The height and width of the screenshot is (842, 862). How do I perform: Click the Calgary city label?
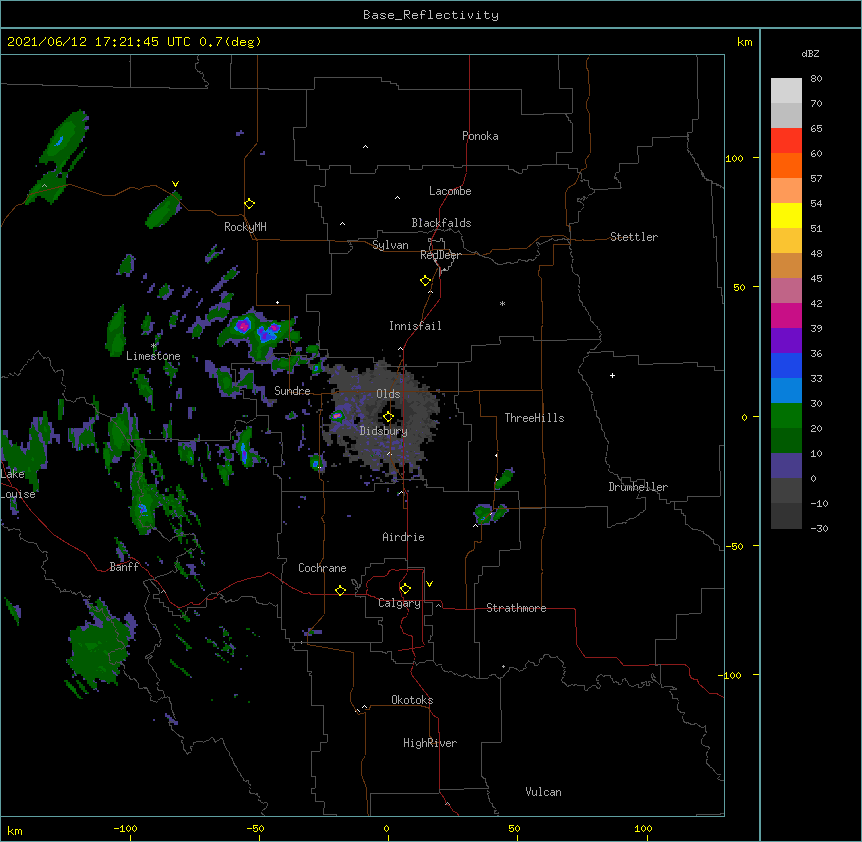click(399, 603)
